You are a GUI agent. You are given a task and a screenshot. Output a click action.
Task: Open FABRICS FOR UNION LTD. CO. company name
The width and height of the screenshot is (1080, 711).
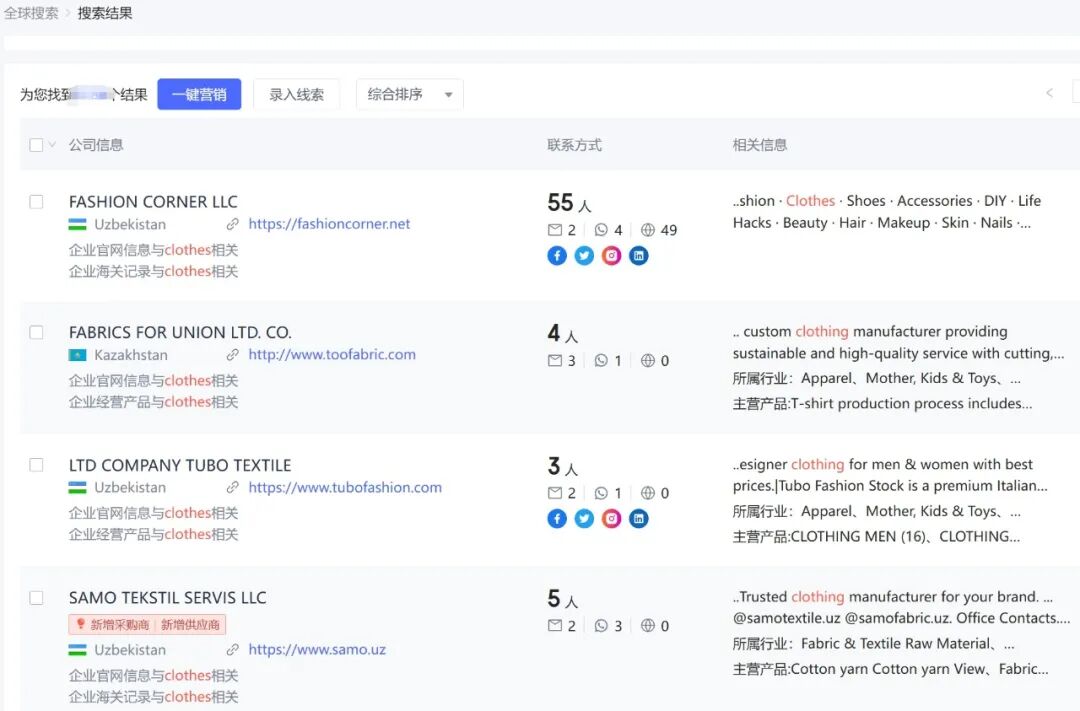click(180, 333)
